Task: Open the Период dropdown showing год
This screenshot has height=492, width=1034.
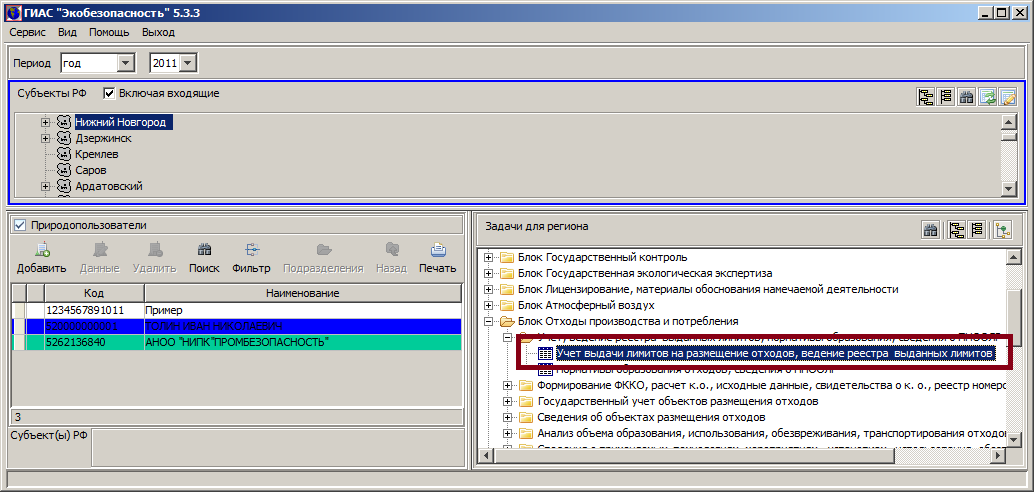Action: tap(125, 63)
